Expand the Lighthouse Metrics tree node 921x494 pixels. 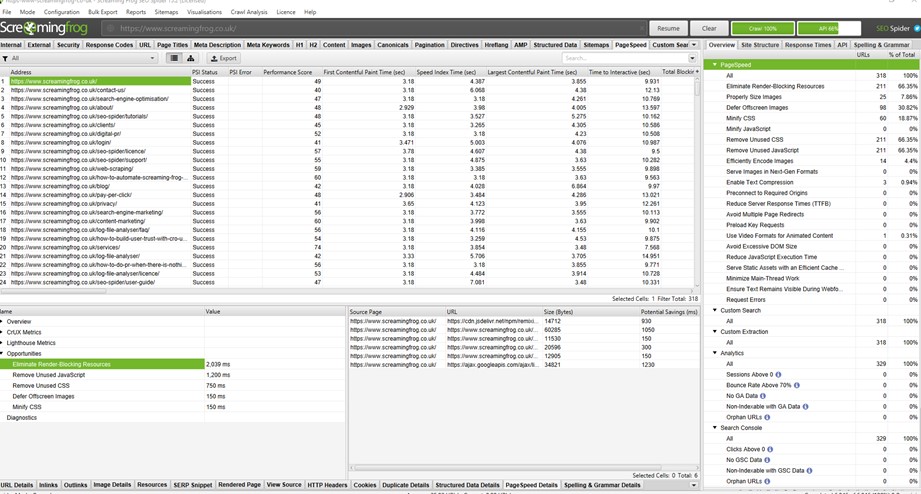coord(3,343)
